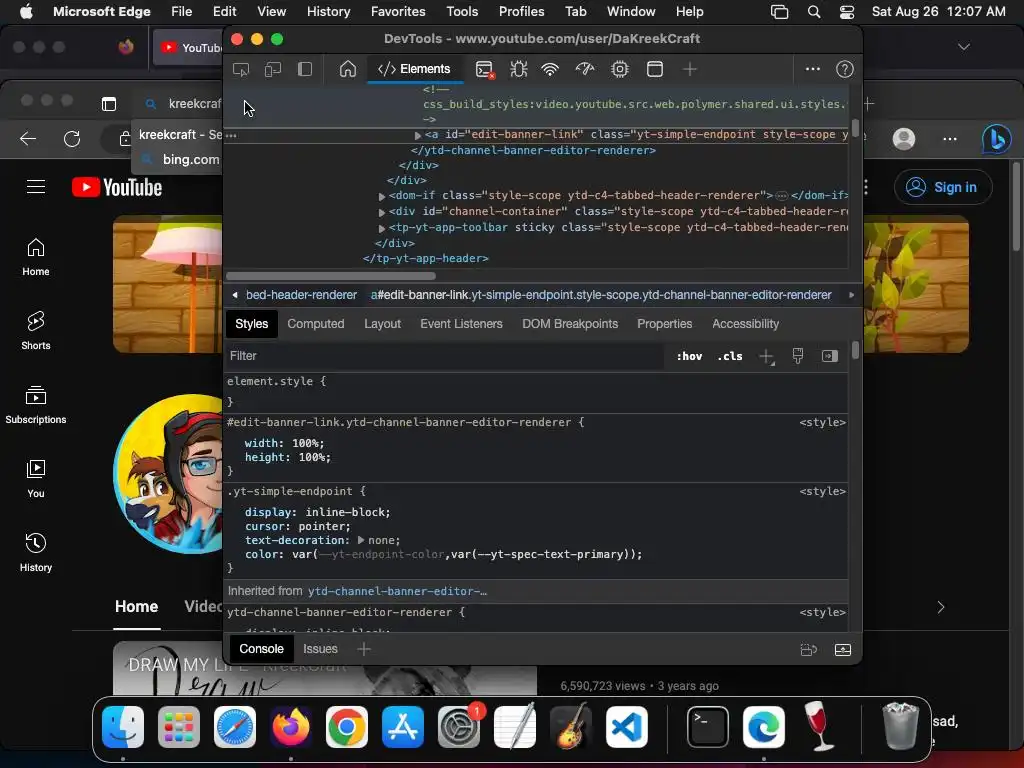The height and width of the screenshot is (768, 1024).
Task: Toggle device emulation icon in DevTools
Action: 272,69
